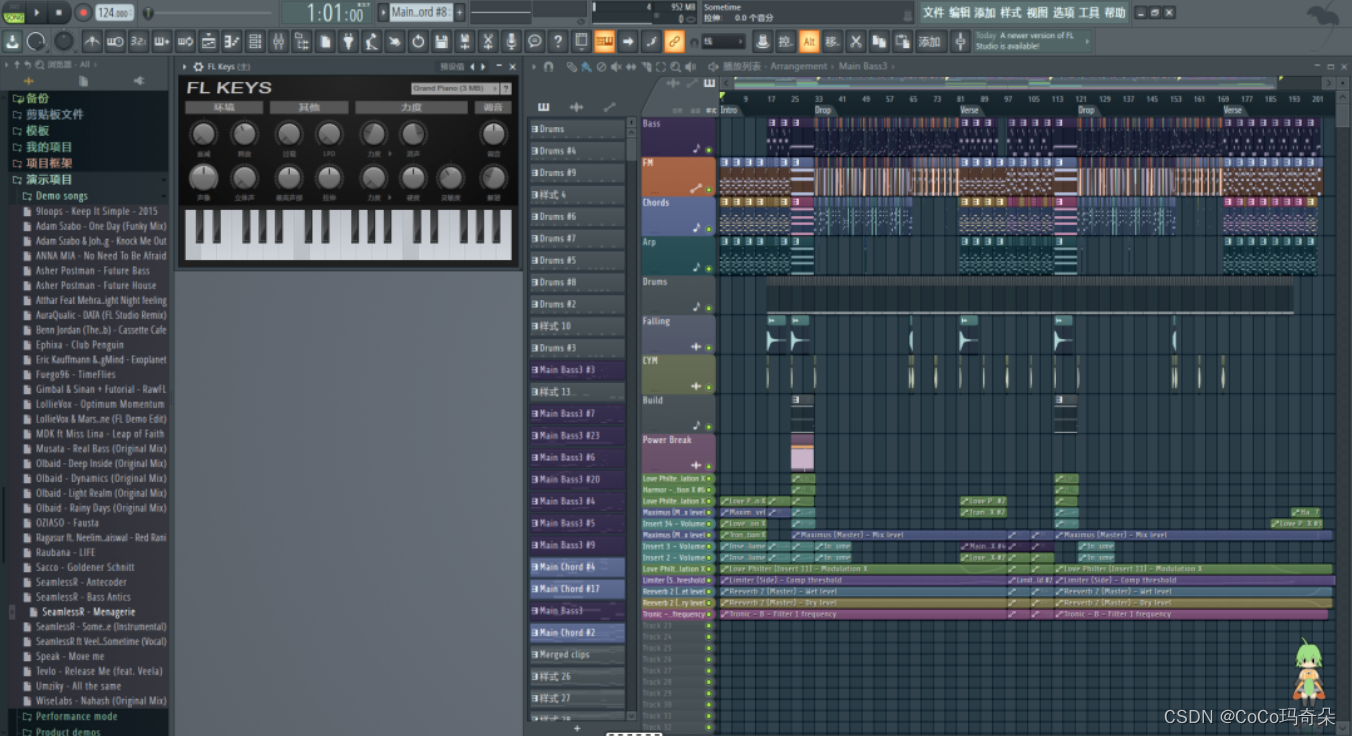The height and width of the screenshot is (736, 1352).
Task: Click the save project floppy icon
Action: click(441, 42)
